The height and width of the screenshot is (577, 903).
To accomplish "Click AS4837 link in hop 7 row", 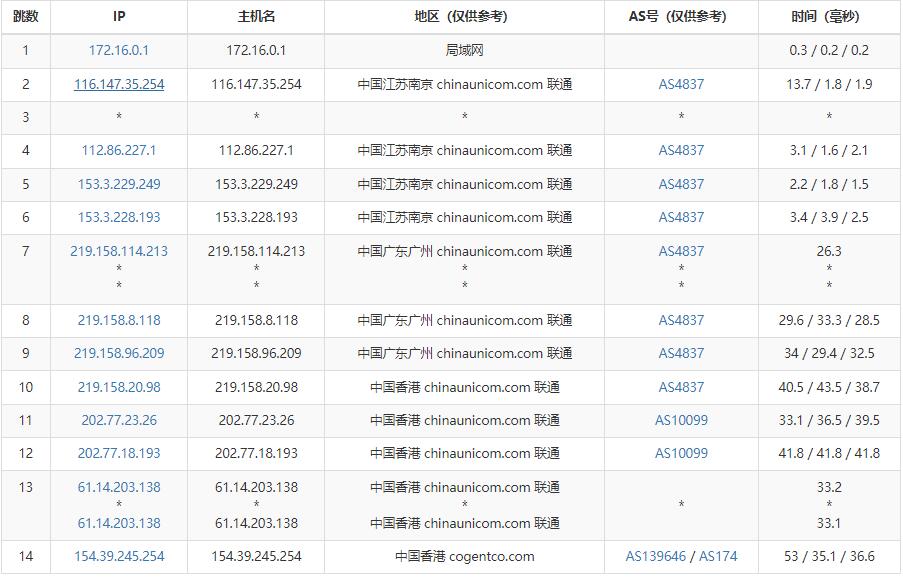I will point(681,251).
